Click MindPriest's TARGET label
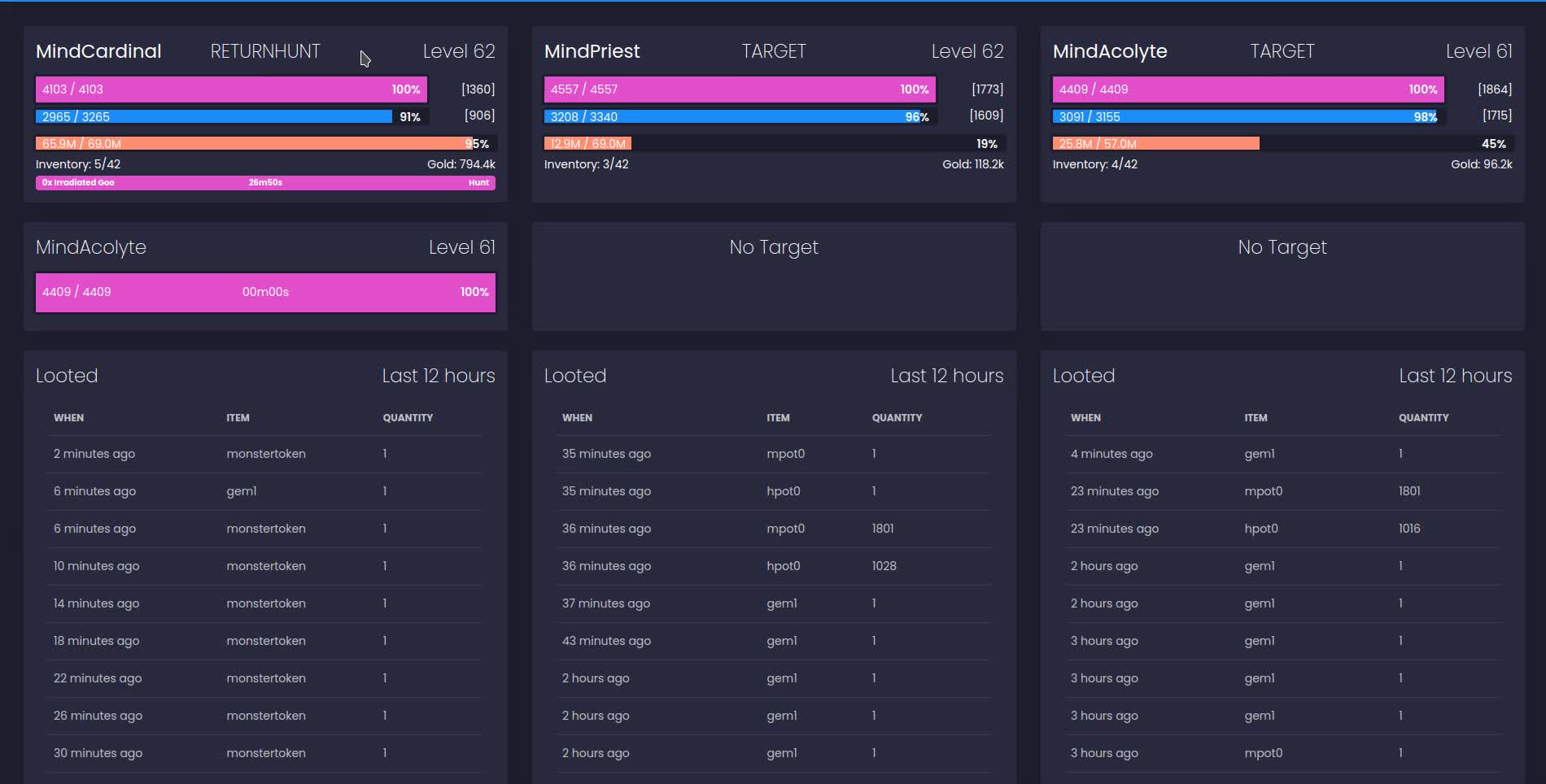1546x784 pixels. pyautogui.click(x=773, y=51)
